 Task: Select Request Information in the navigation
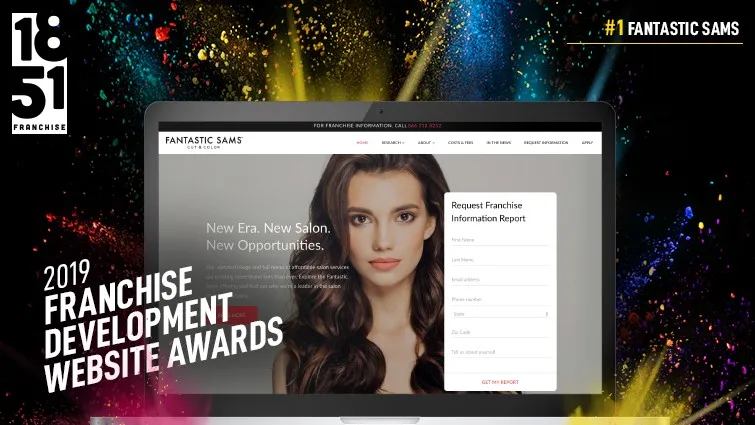[x=546, y=143]
